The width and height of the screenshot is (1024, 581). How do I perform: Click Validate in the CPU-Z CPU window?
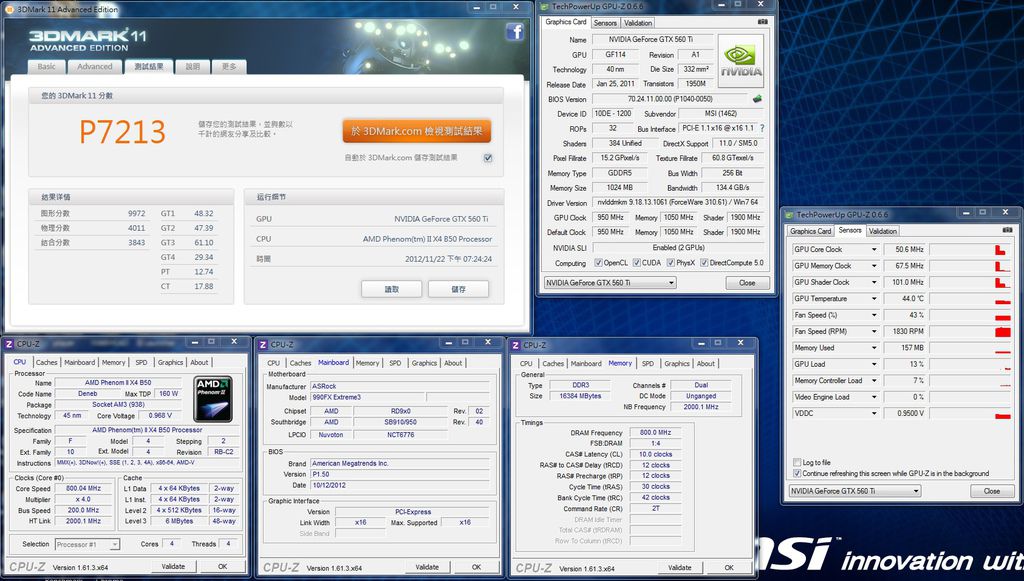click(x=173, y=567)
